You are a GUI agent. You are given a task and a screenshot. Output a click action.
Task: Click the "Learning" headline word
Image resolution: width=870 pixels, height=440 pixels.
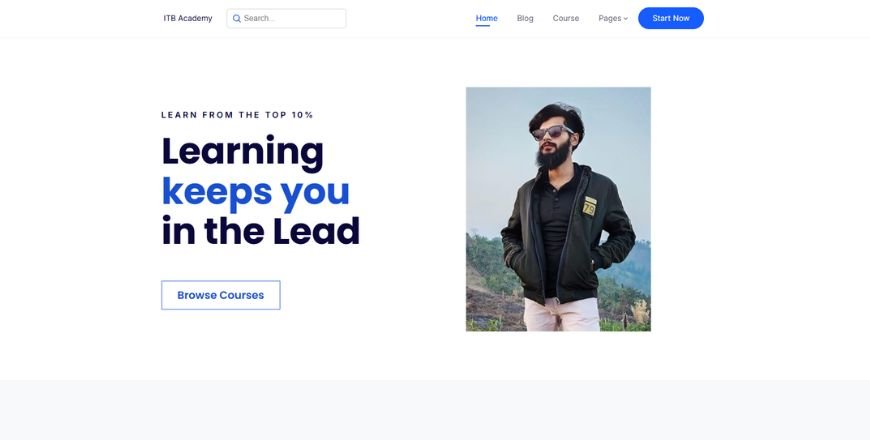pos(242,151)
